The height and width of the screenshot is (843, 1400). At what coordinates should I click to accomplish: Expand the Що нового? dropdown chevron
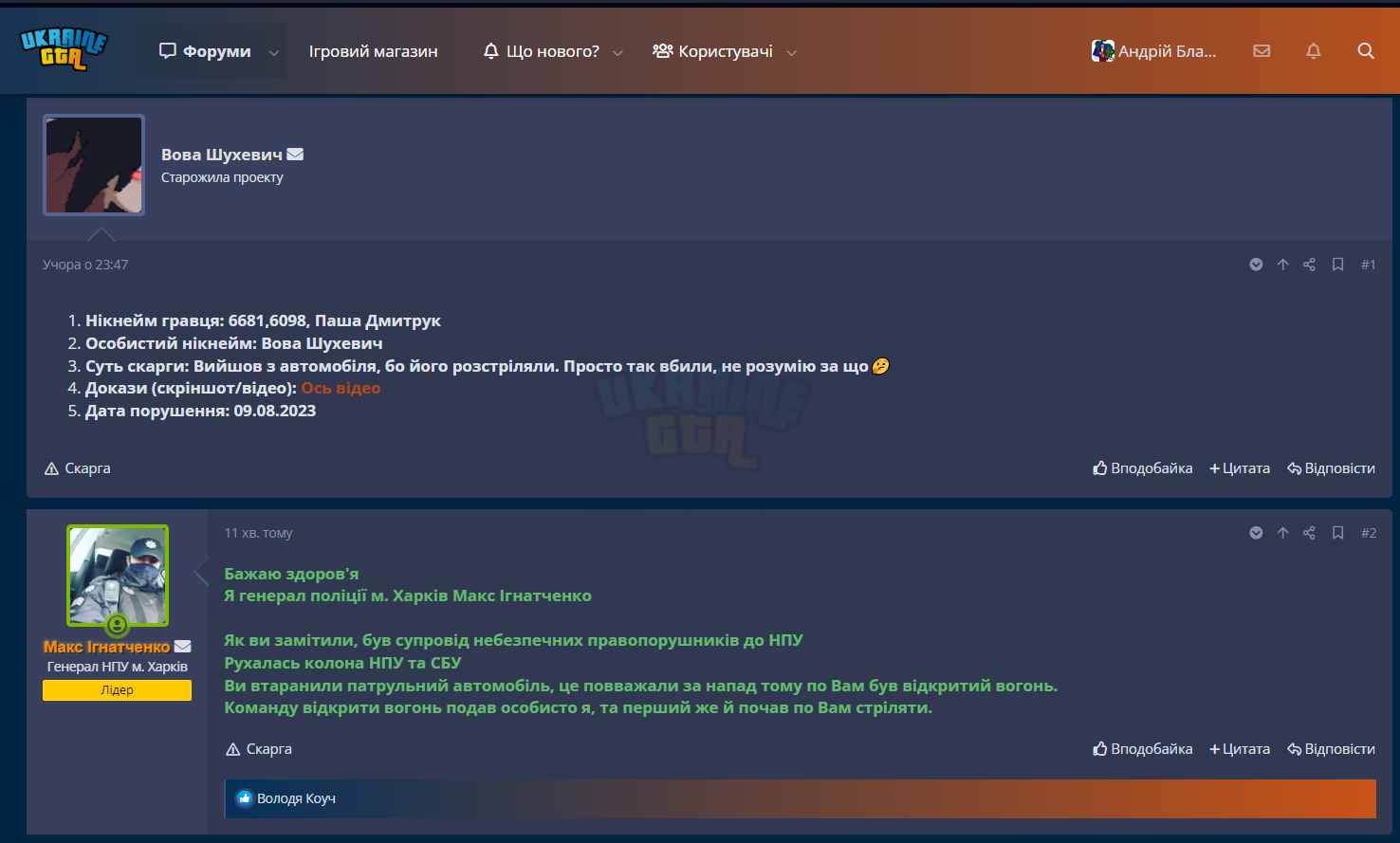pos(617,52)
